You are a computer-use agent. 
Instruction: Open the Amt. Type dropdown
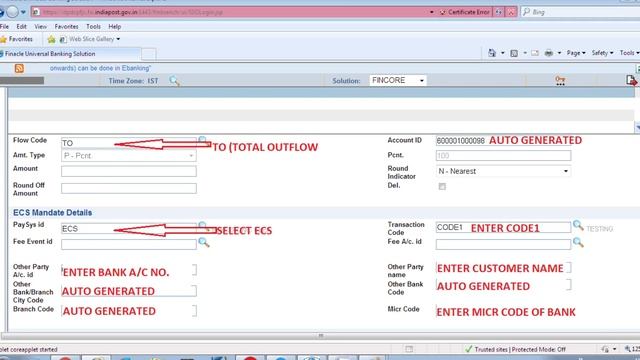(129, 156)
